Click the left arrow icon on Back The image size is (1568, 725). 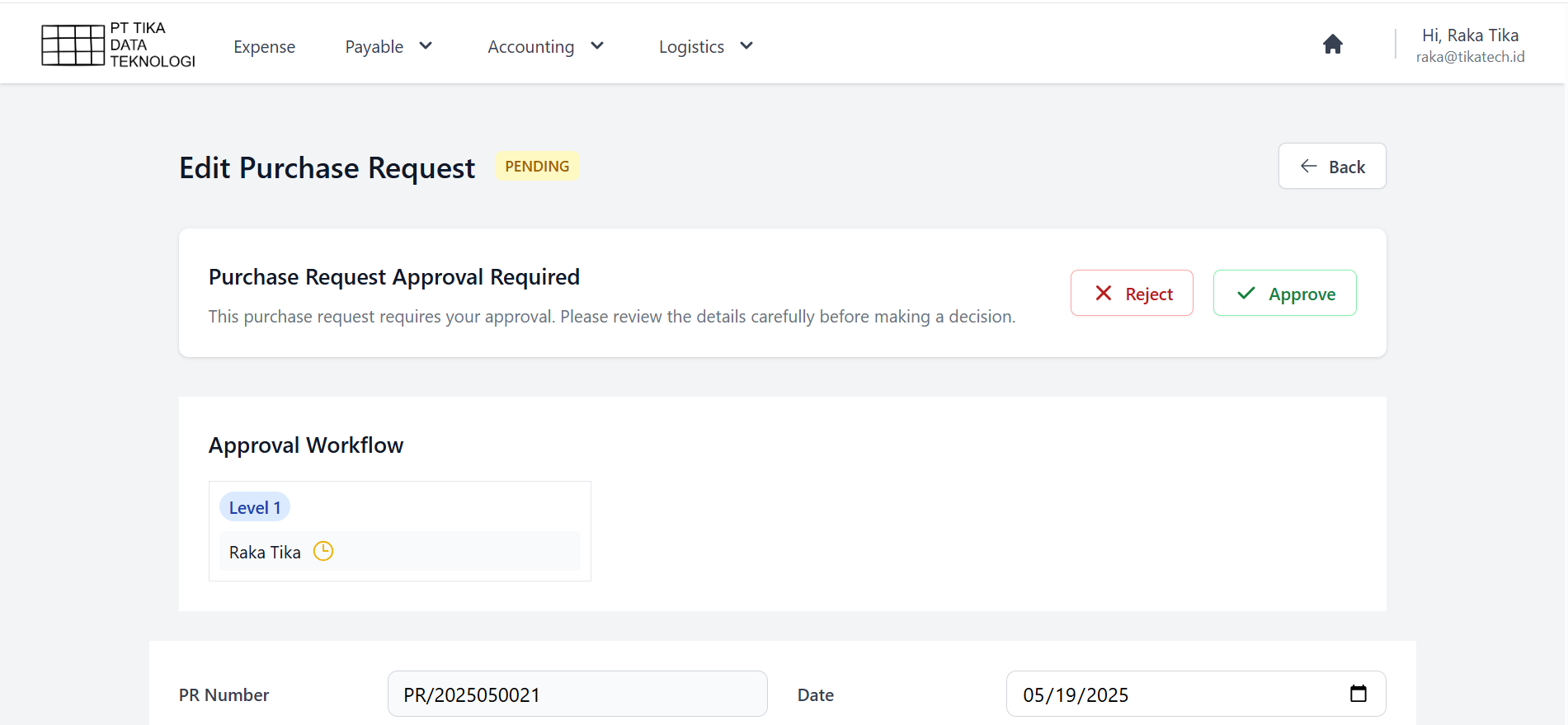click(x=1308, y=167)
